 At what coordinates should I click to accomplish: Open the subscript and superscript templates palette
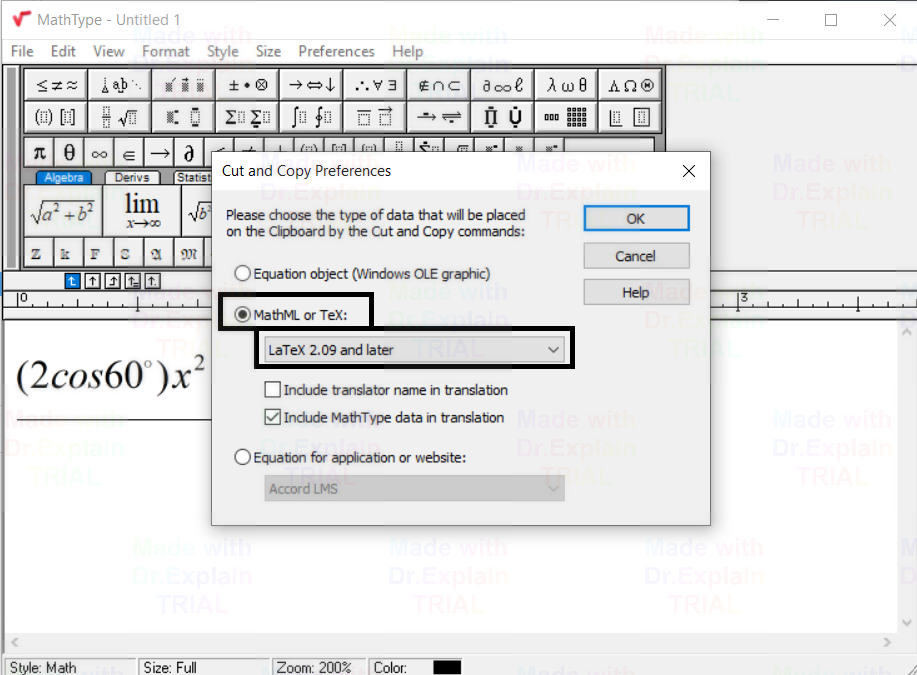click(184, 118)
